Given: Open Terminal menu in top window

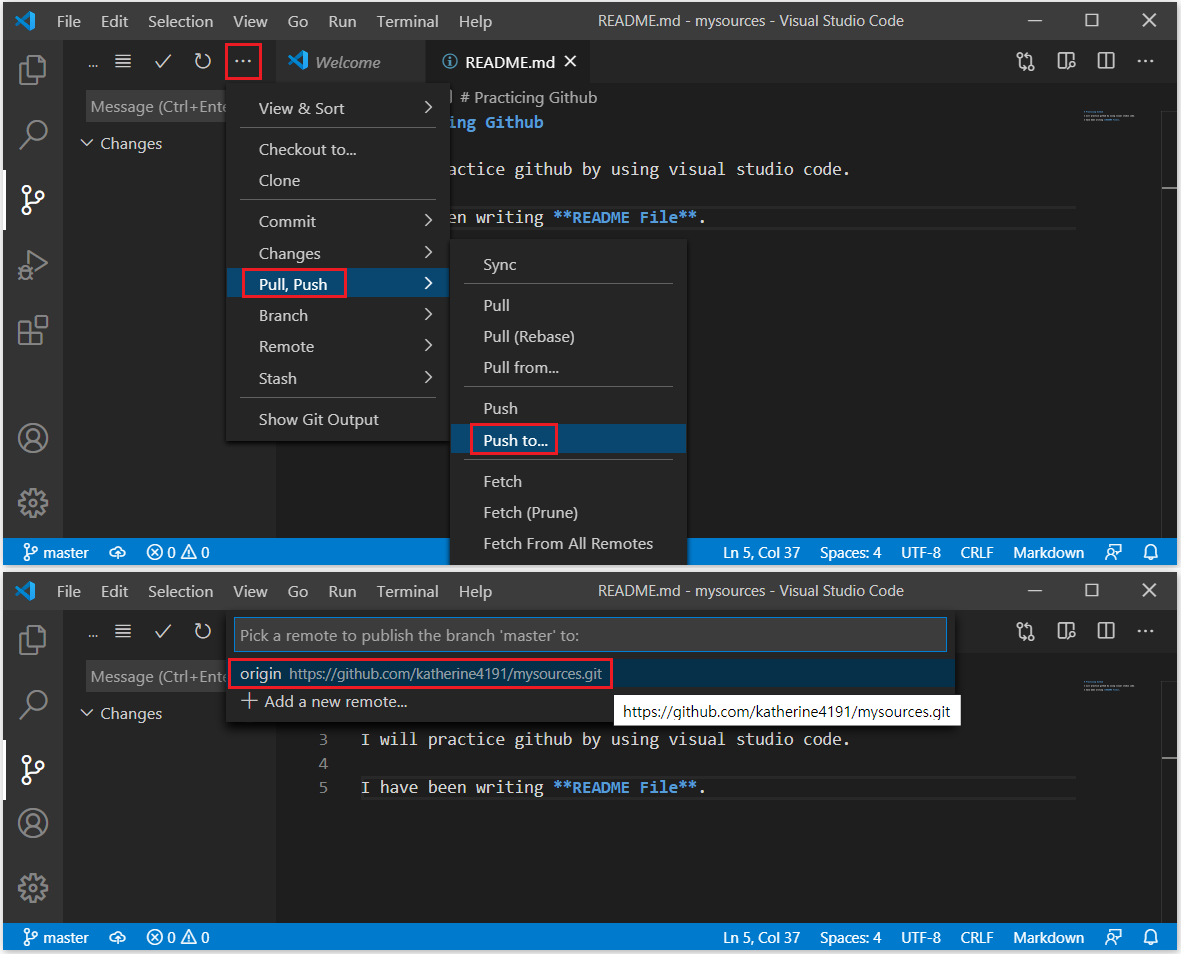Looking at the screenshot, I should tap(407, 22).
